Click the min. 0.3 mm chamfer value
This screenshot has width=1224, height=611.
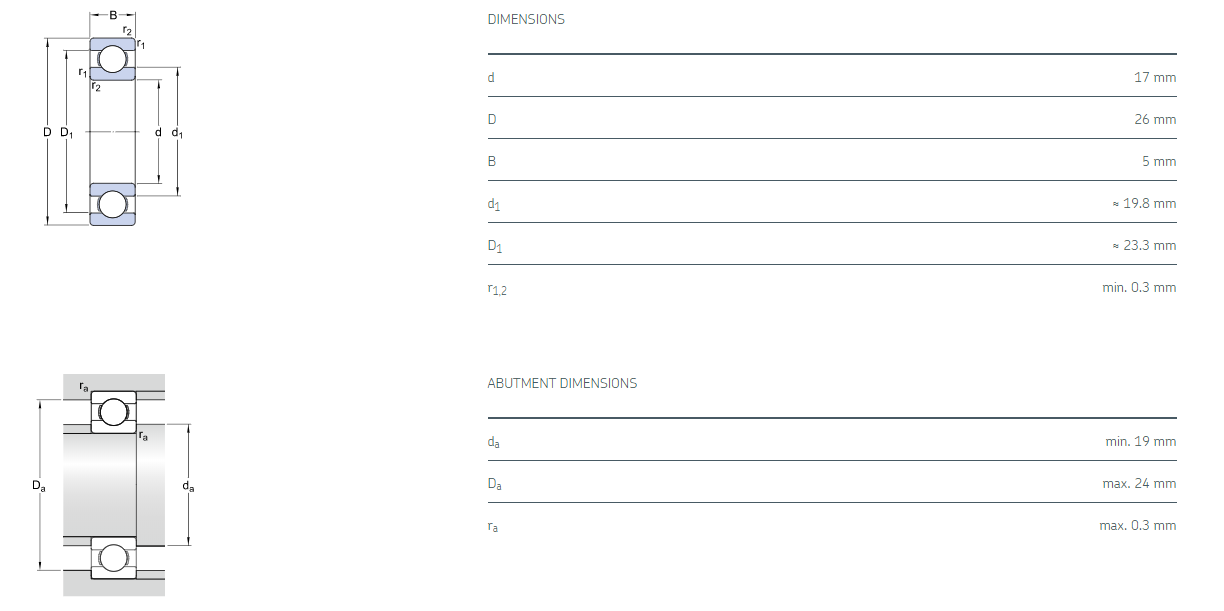[x=1139, y=287]
